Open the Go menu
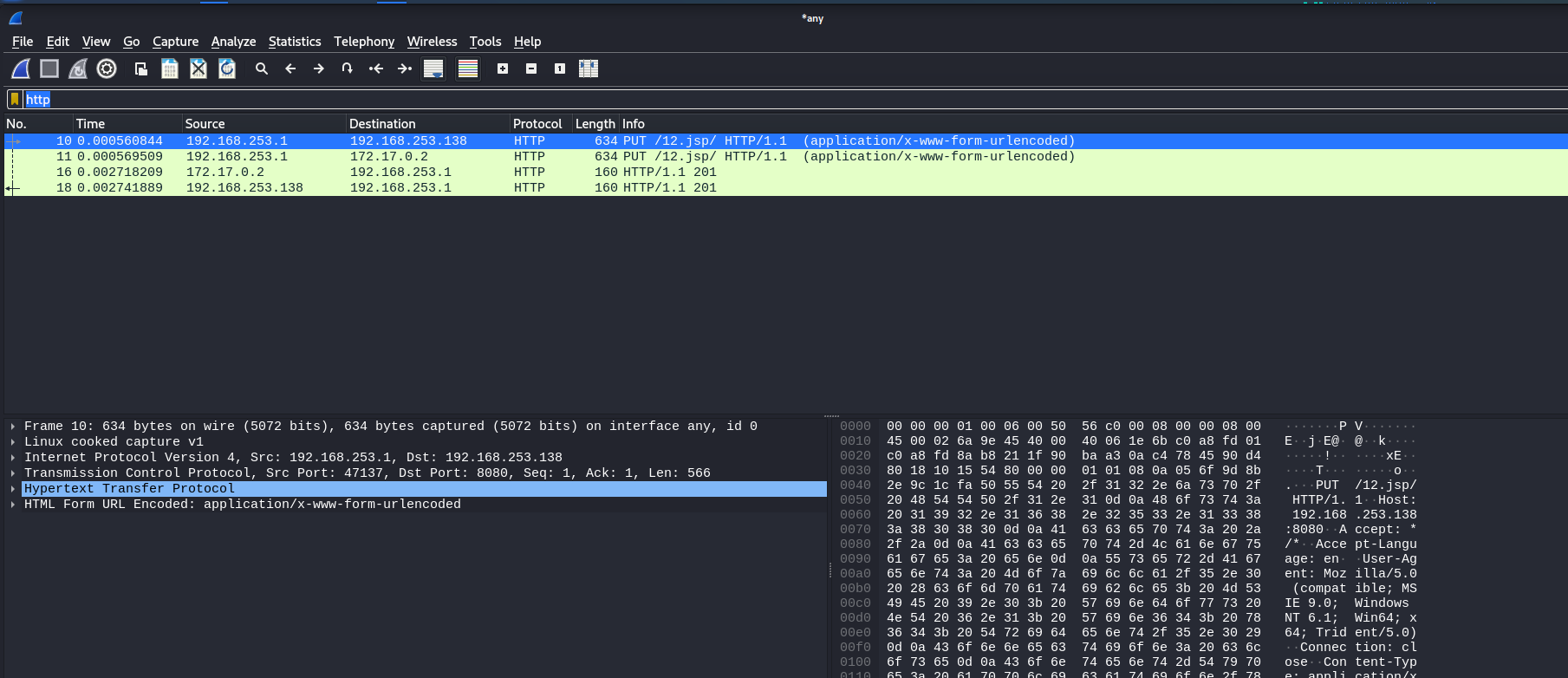 [132, 42]
